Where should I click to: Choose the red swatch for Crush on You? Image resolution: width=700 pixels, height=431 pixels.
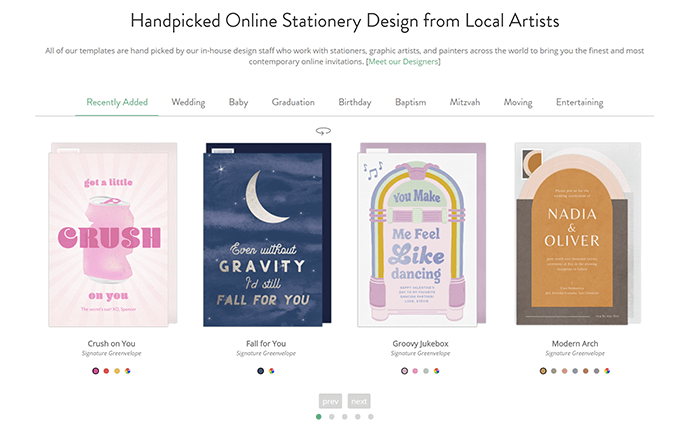pyautogui.click(x=106, y=371)
